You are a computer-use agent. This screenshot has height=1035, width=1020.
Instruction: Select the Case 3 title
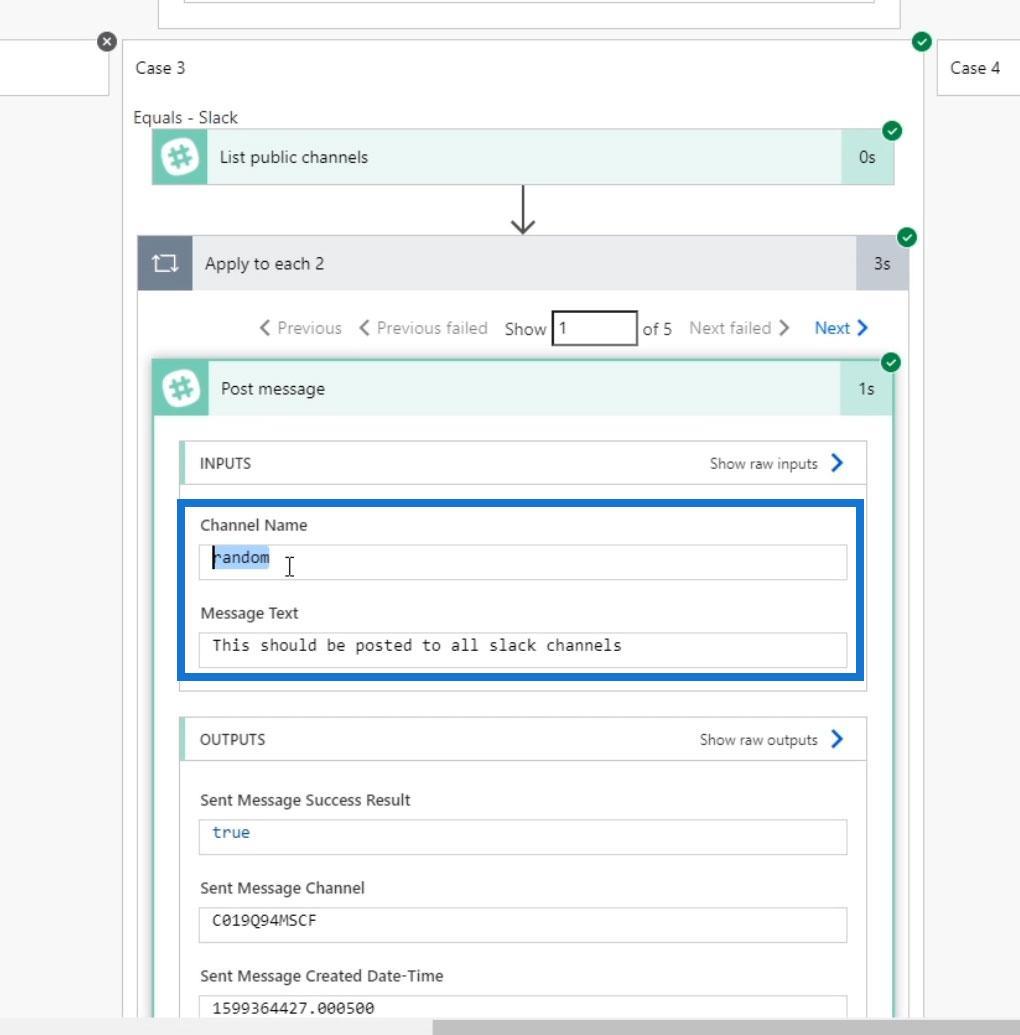160,68
